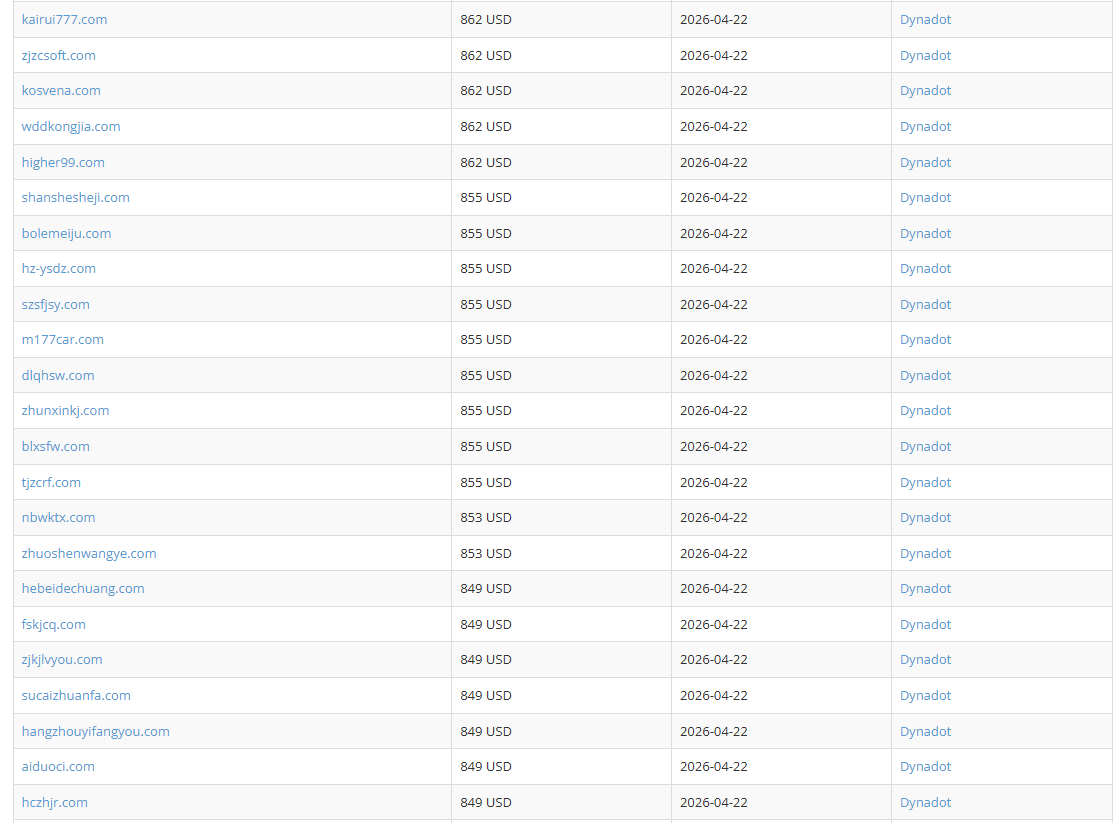Click Dynadot link in kosvena.com row
The width and height of the screenshot is (1114, 823).
tap(925, 91)
